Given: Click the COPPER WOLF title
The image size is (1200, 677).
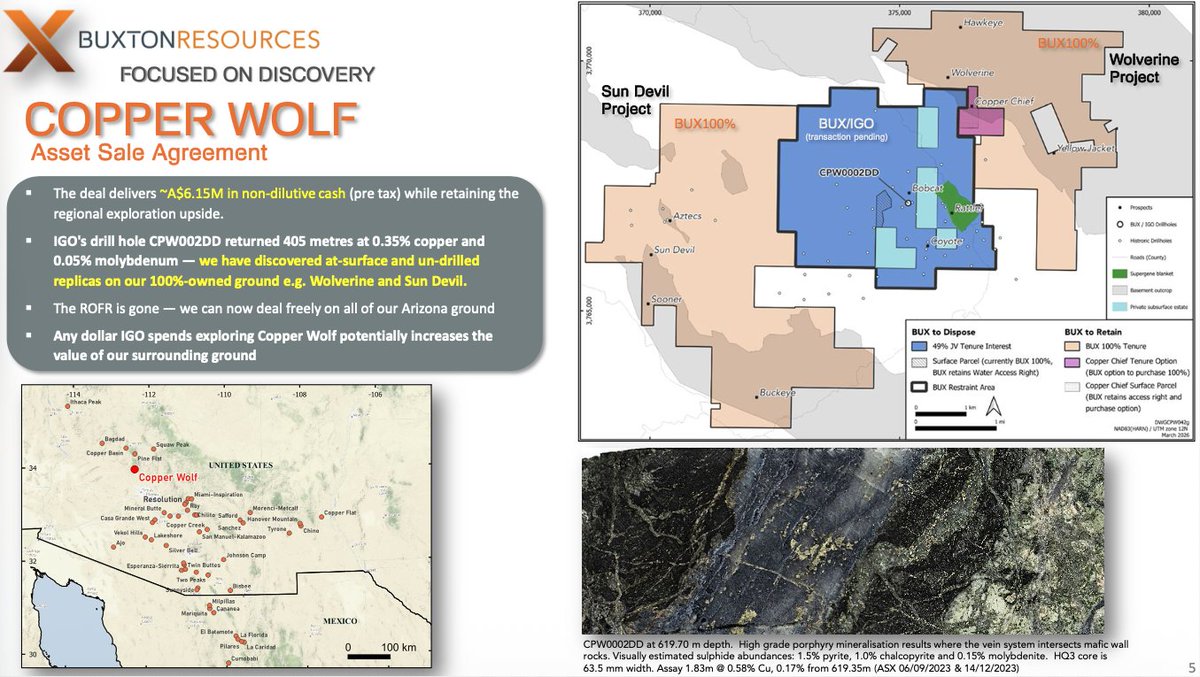Looking at the screenshot, I should [190, 119].
